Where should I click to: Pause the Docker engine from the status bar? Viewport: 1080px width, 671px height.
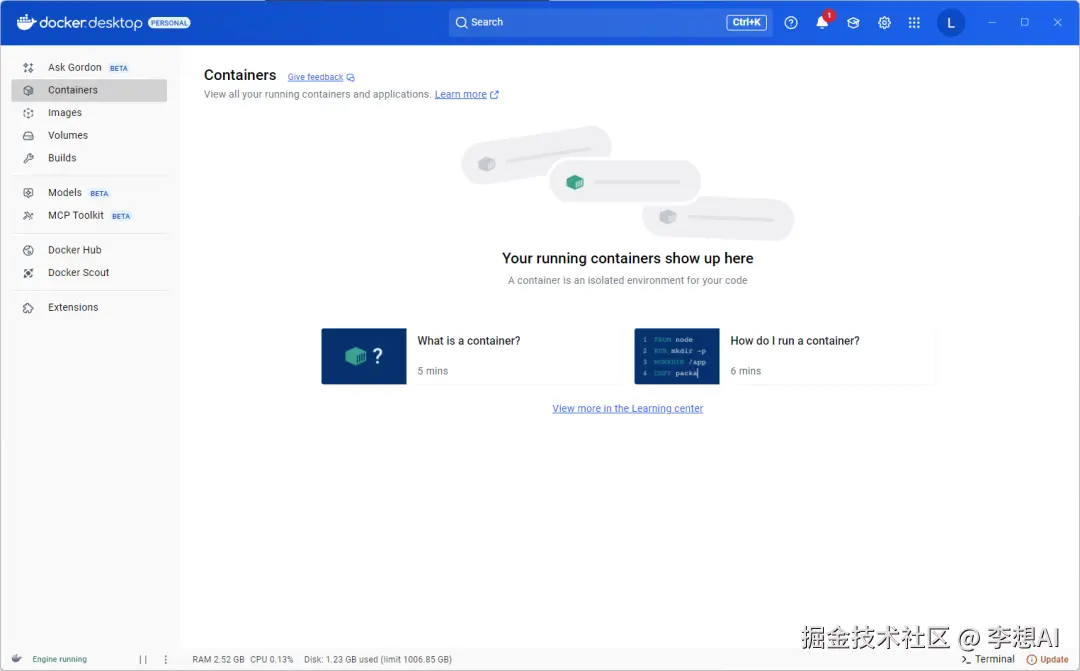coord(143,659)
